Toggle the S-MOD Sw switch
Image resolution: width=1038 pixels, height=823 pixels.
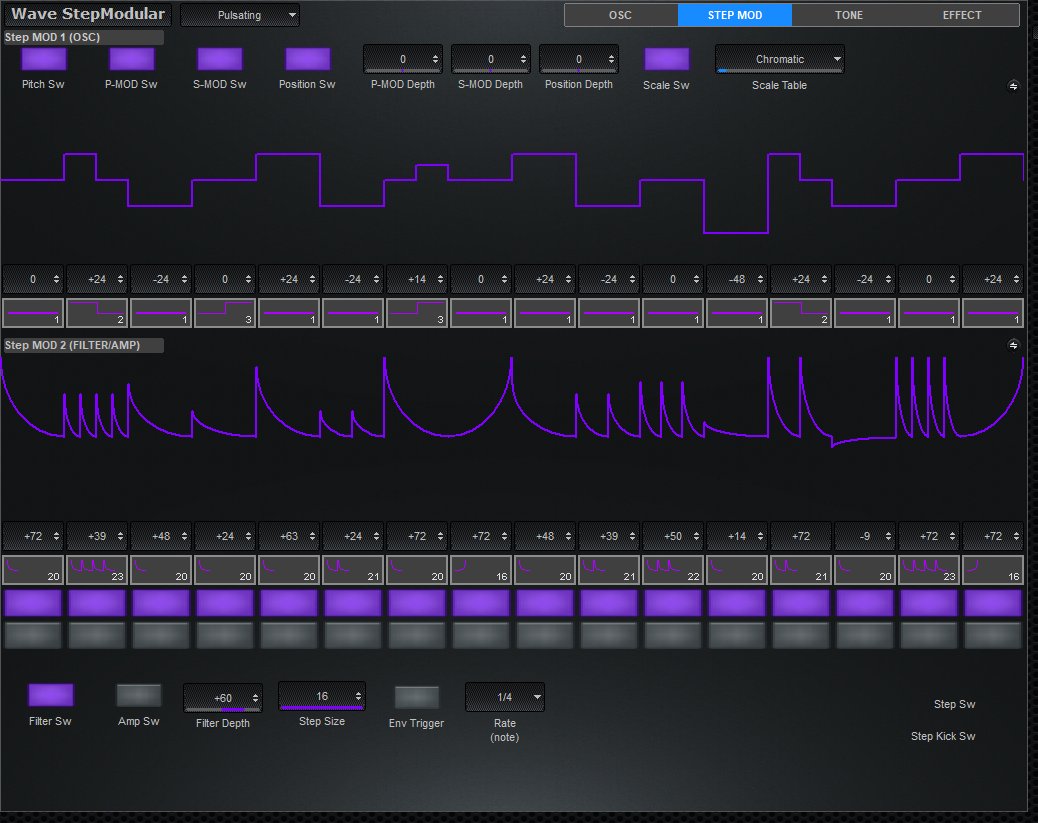pos(220,59)
